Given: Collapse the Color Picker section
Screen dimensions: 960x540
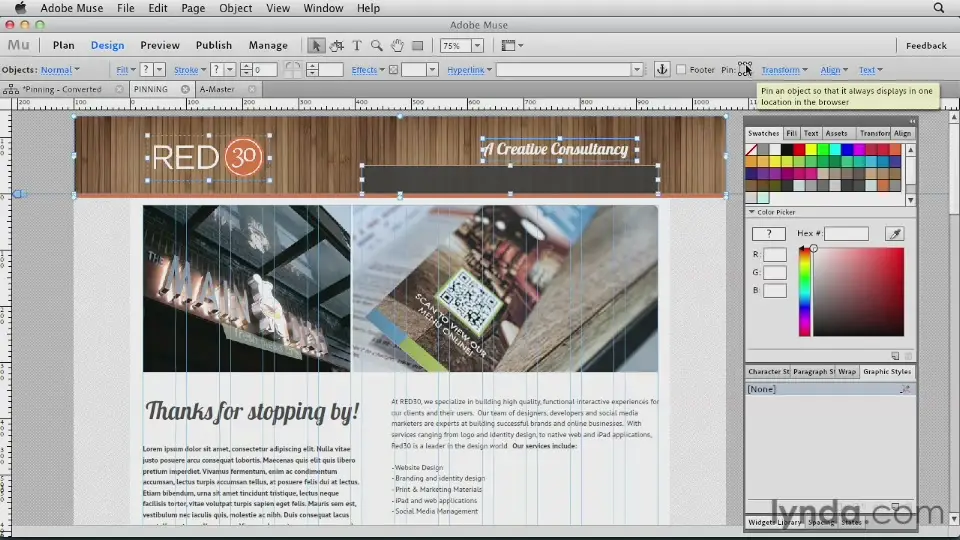Looking at the screenshot, I should pos(752,212).
